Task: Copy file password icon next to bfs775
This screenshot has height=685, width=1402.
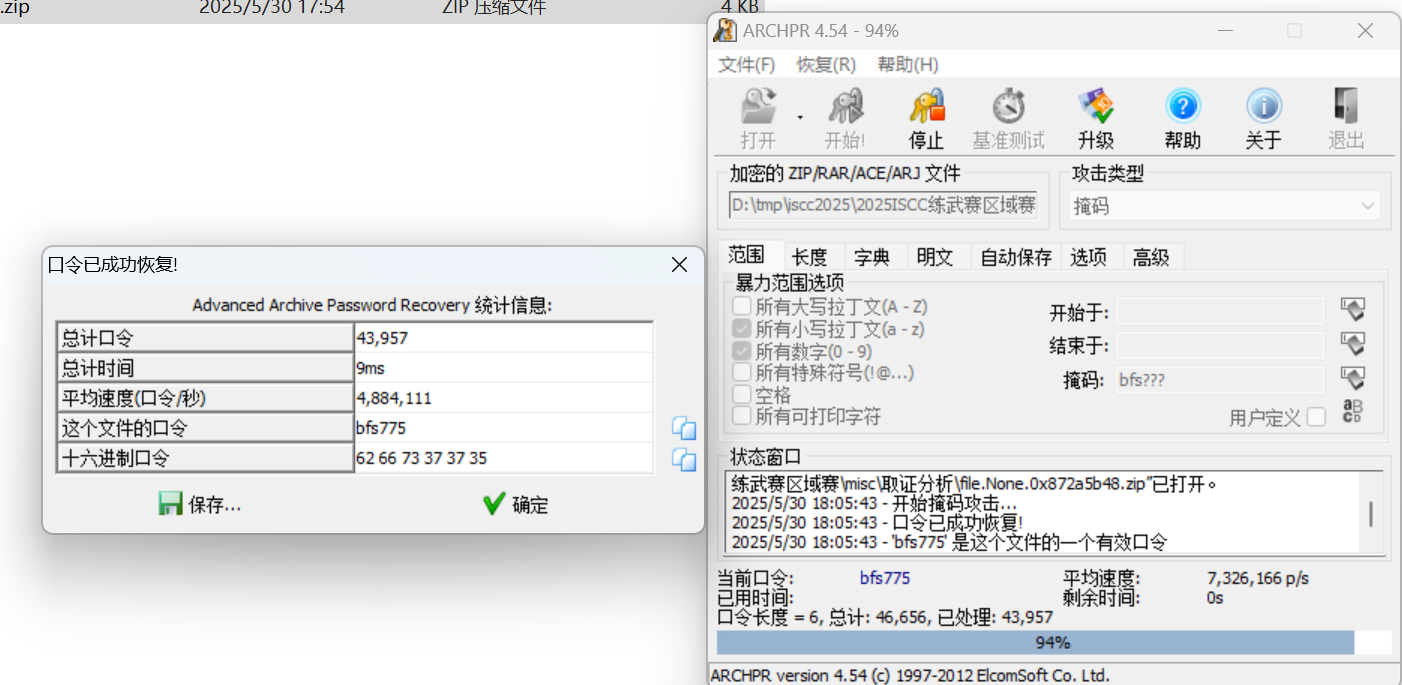Action: [x=684, y=429]
